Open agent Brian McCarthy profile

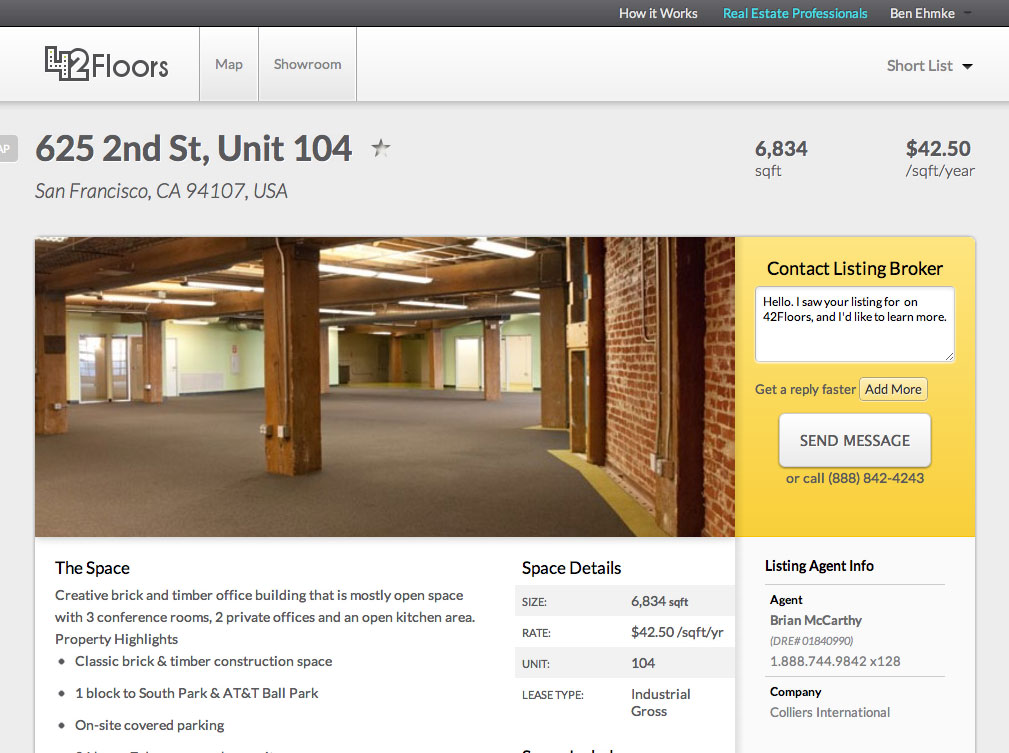815,620
